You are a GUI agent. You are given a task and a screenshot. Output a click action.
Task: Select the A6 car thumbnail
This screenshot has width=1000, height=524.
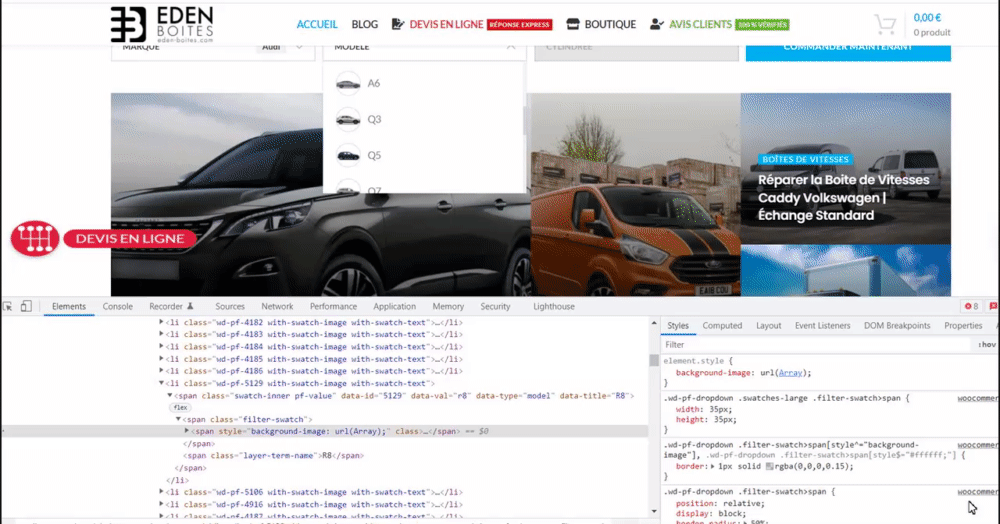pyautogui.click(x=348, y=84)
